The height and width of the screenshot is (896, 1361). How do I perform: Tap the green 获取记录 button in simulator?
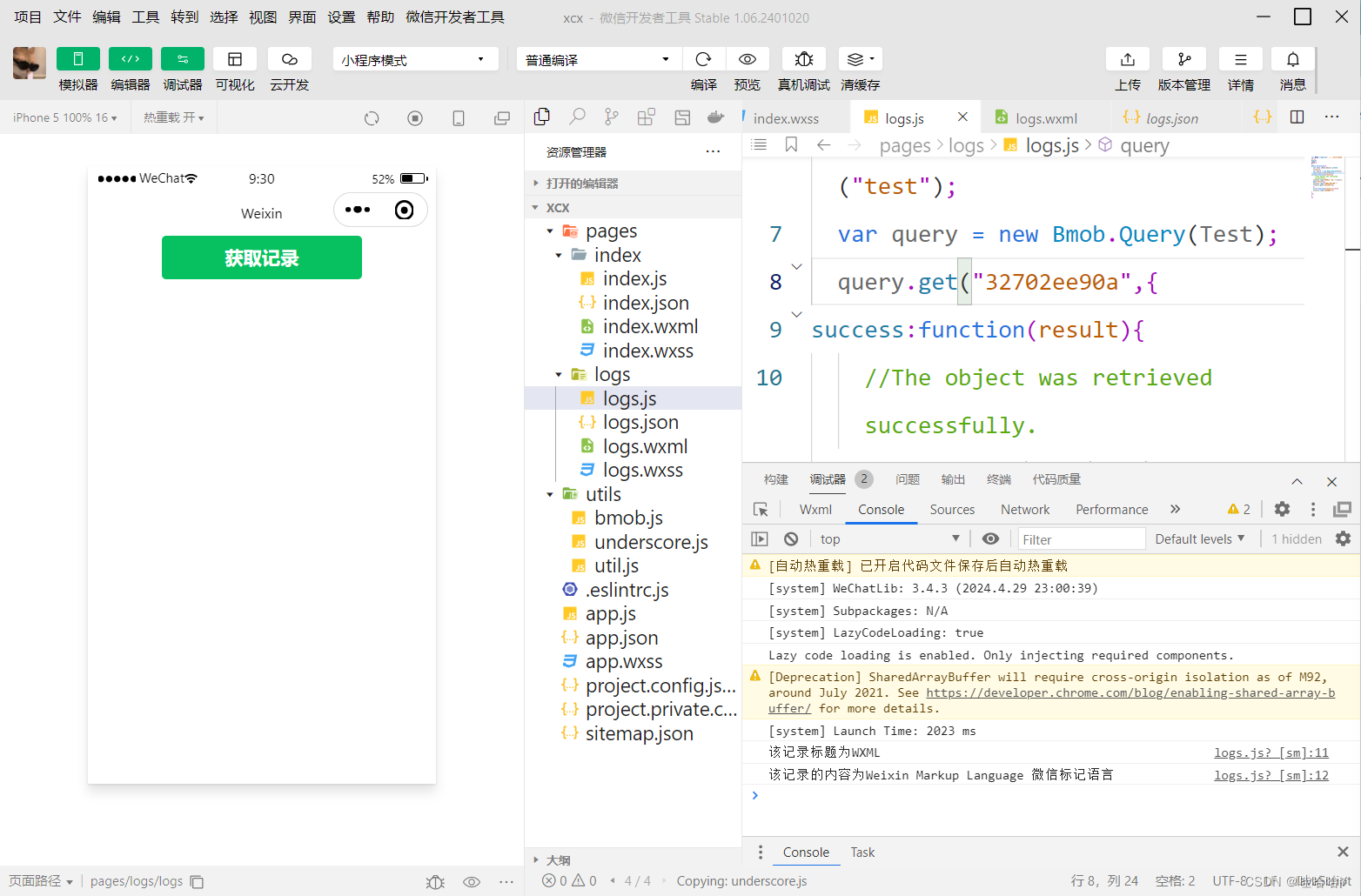(262, 257)
